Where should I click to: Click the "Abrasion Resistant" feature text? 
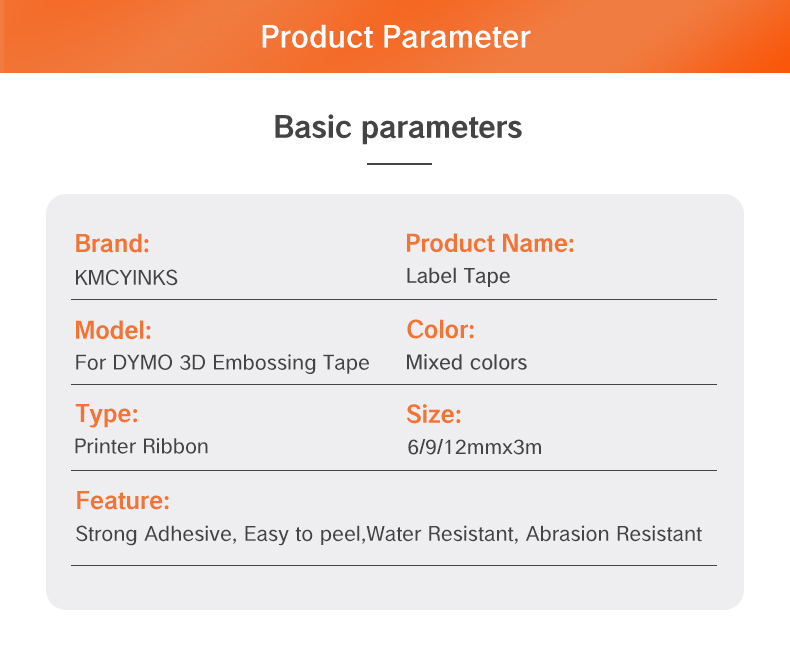(614, 533)
